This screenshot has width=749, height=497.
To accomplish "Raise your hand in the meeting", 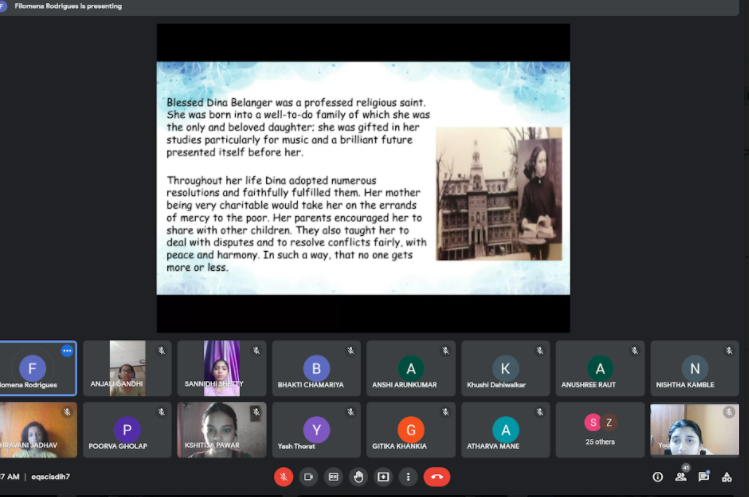I will click(x=358, y=477).
